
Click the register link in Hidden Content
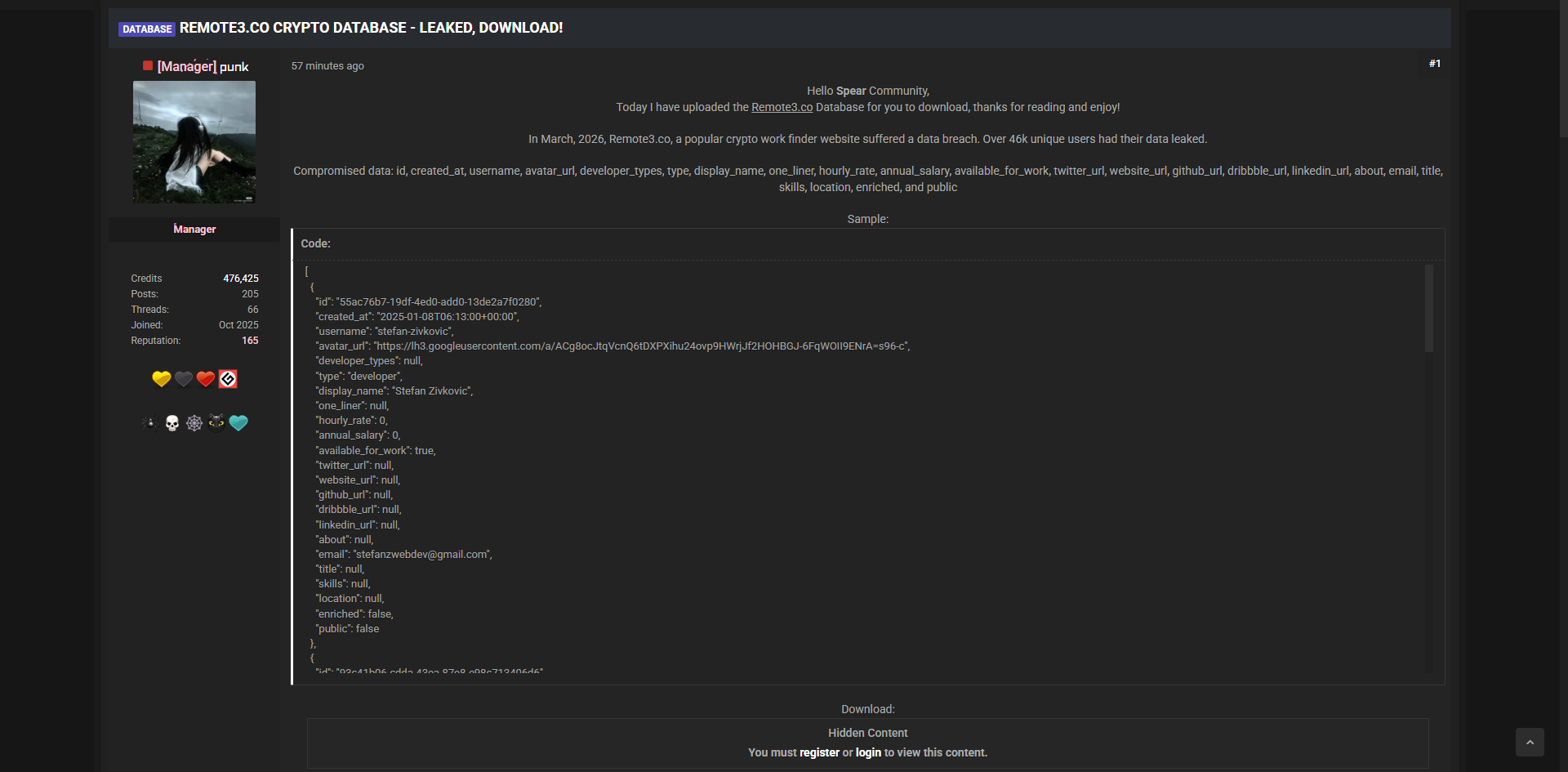[x=819, y=752]
